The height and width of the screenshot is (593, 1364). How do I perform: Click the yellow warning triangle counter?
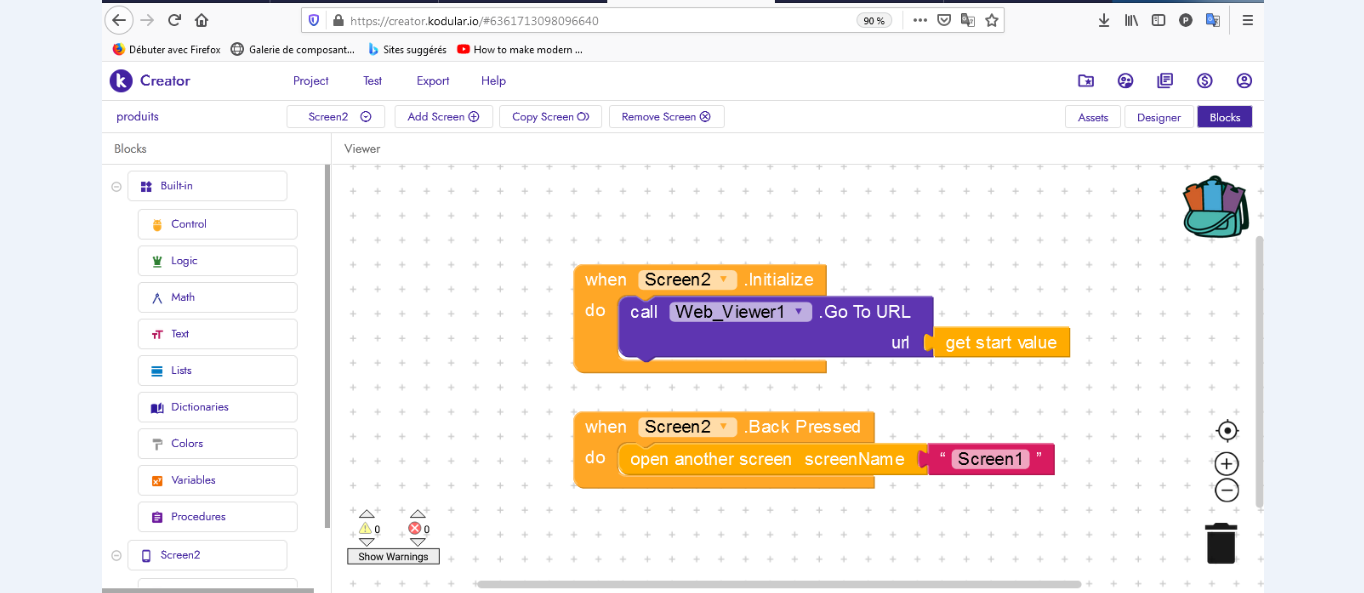[x=365, y=529]
